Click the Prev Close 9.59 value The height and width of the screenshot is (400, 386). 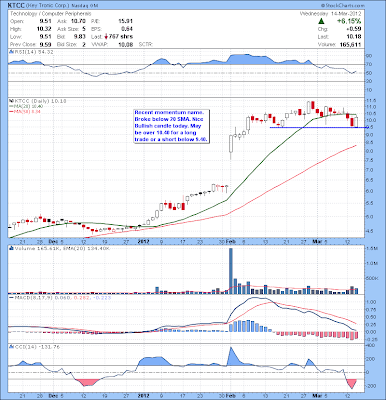tap(45, 44)
